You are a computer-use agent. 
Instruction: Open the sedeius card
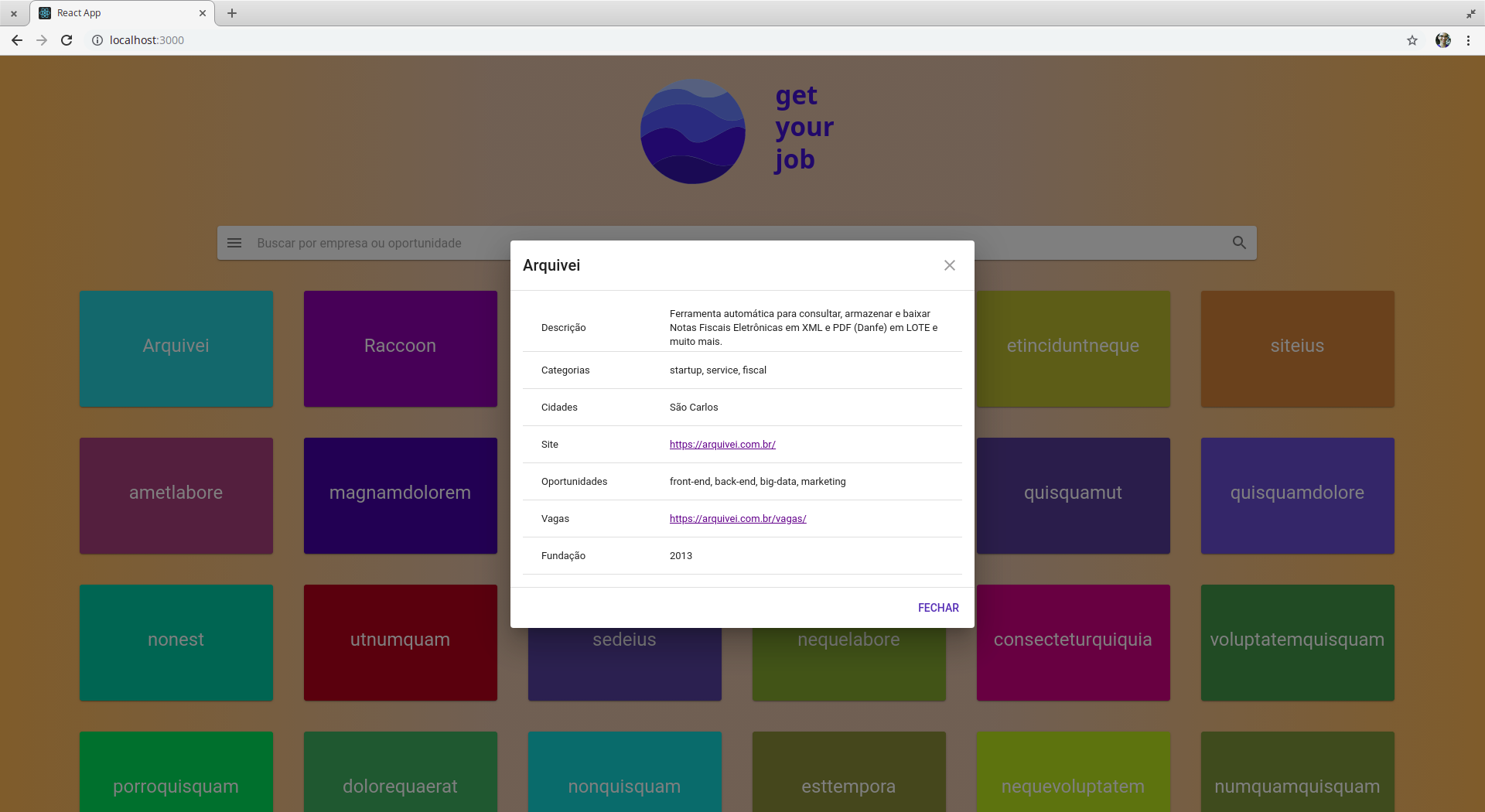point(625,664)
